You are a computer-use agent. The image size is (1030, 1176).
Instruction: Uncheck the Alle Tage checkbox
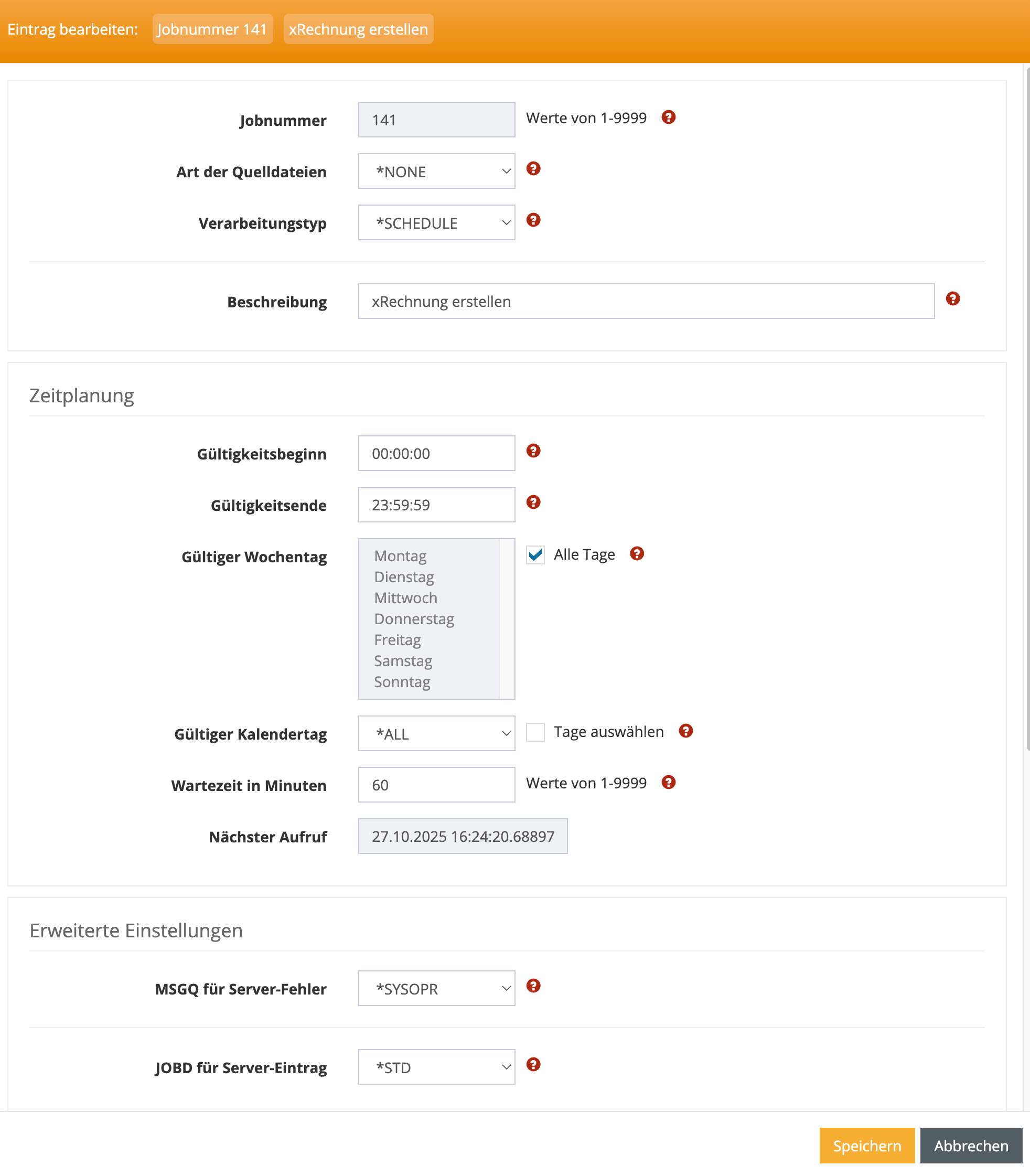[535, 554]
